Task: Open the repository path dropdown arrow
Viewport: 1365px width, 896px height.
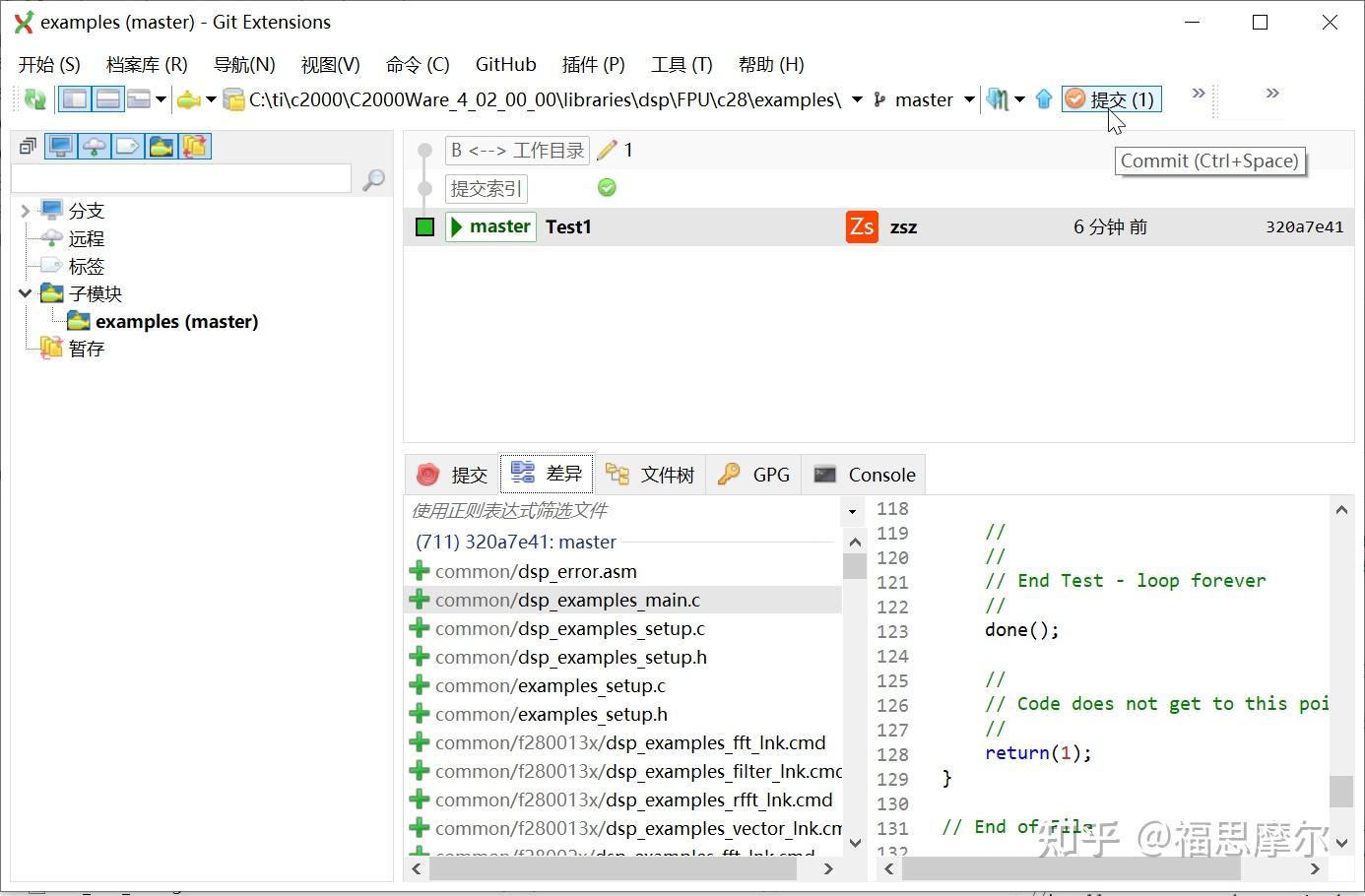Action: 856,99
